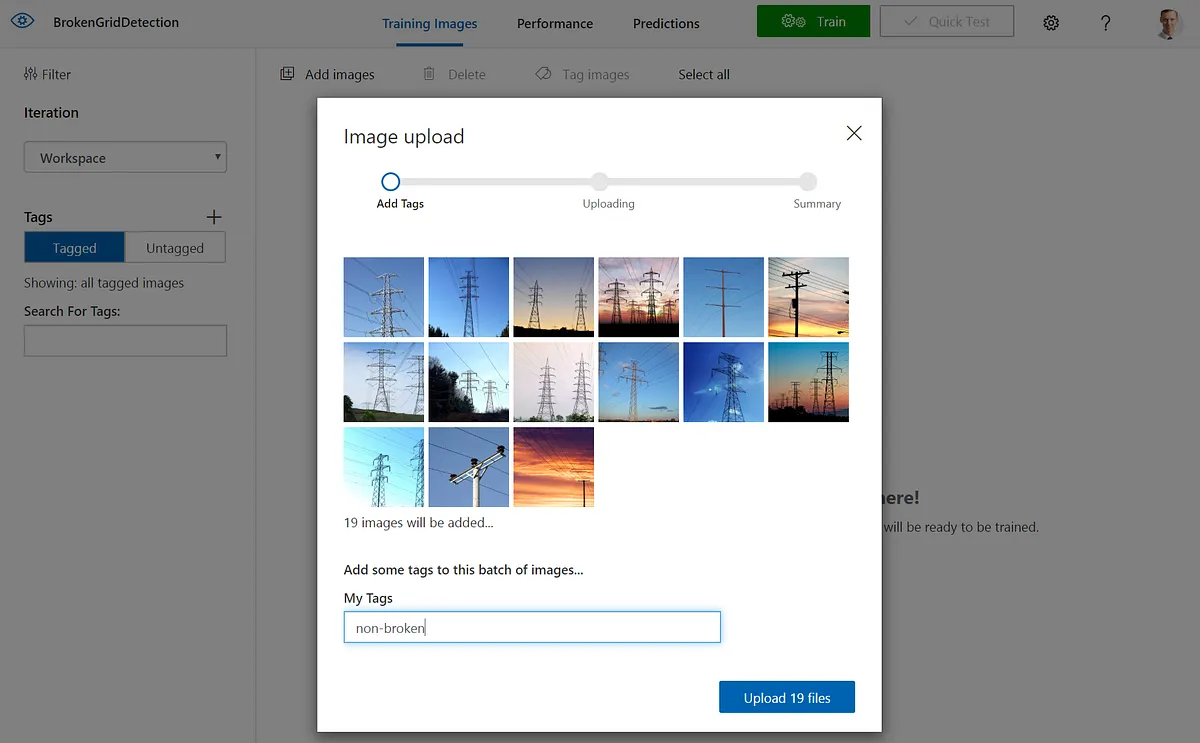Viewport: 1200px width, 743px height.
Task: Click the Filter sliders icon
Action: (30, 74)
